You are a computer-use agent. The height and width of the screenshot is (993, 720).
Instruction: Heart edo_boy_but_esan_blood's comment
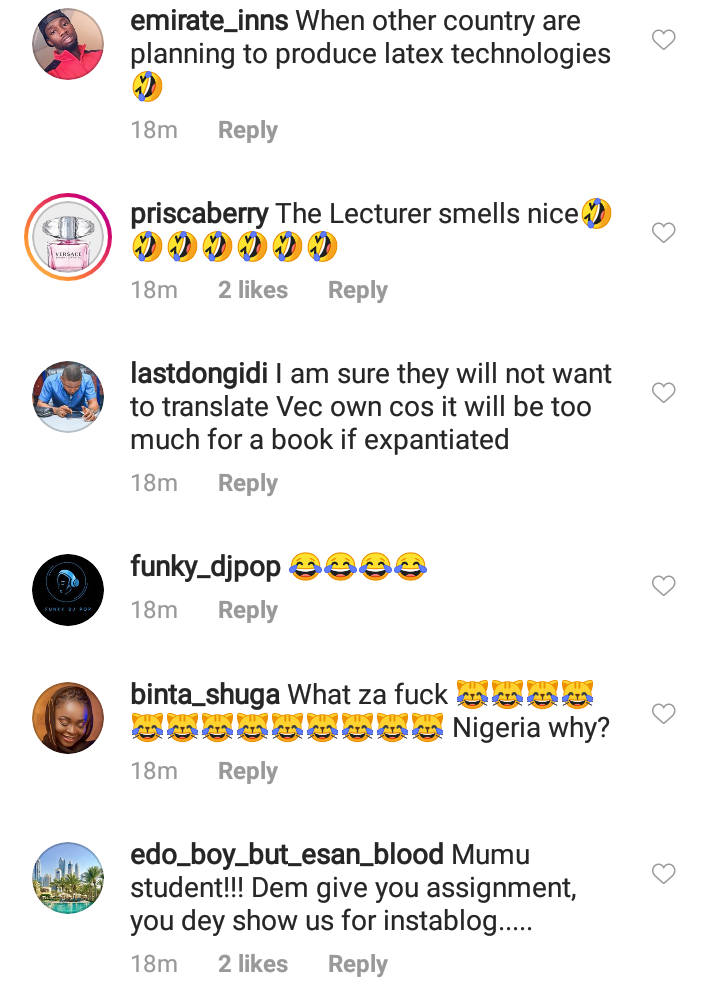pyautogui.click(x=663, y=874)
